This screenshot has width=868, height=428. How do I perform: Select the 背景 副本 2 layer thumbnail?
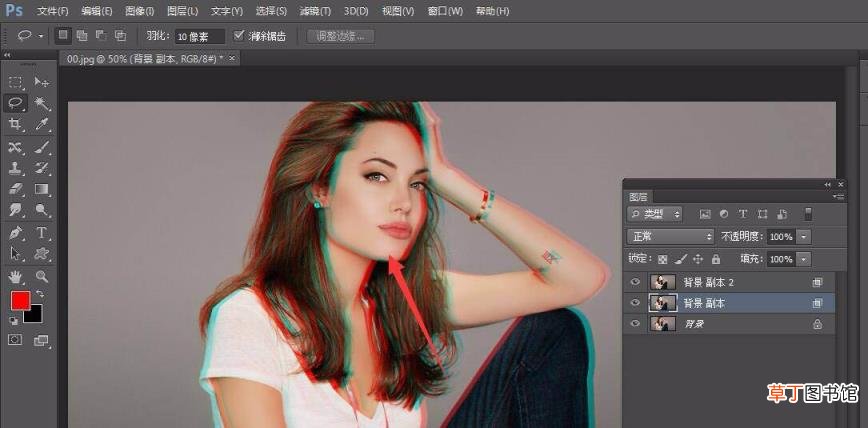[663, 282]
